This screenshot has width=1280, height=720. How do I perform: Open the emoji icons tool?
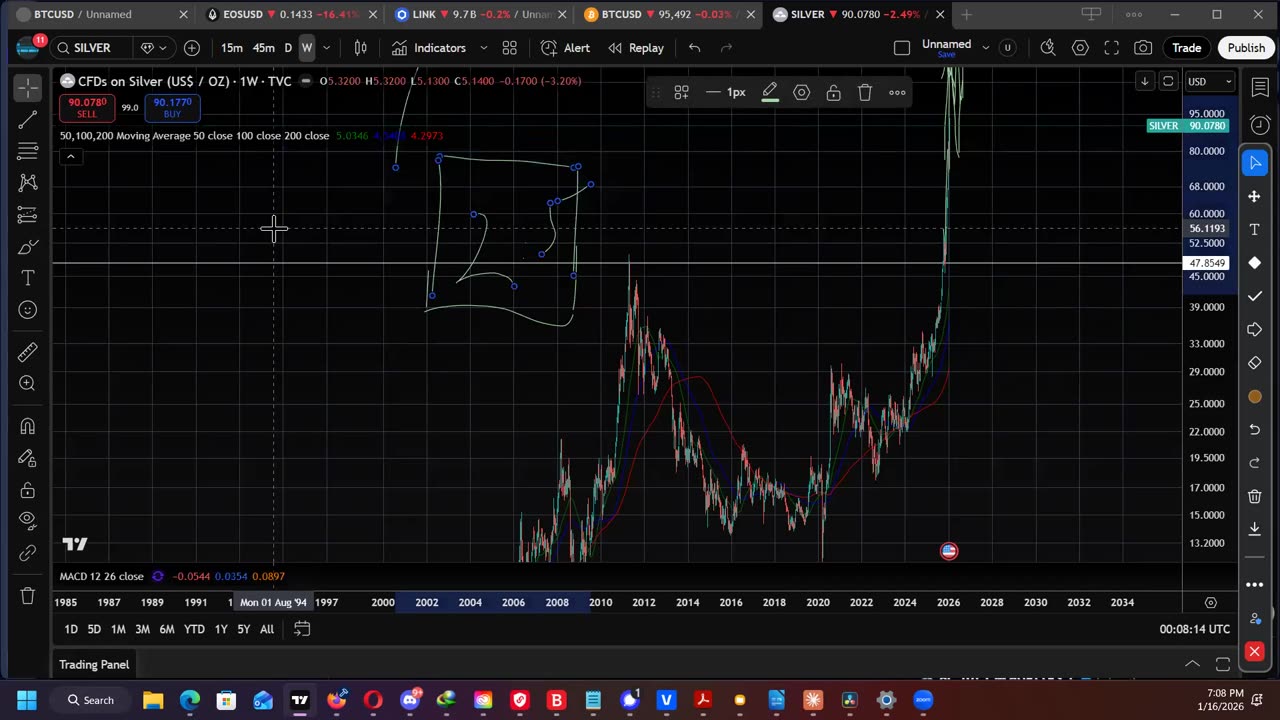point(28,311)
